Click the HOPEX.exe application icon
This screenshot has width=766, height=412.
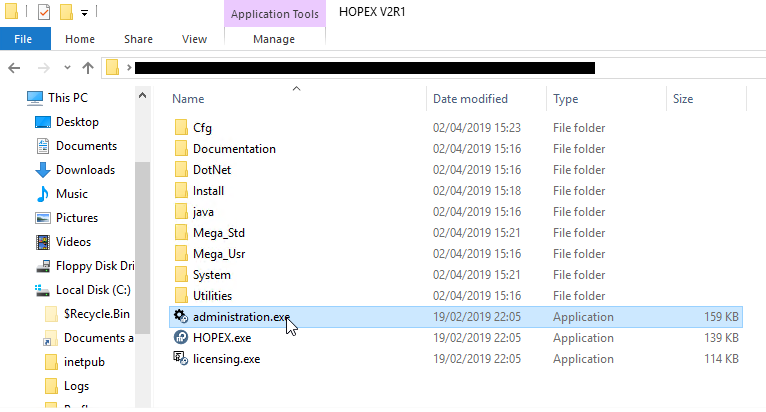pyautogui.click(x=181, y=338)
